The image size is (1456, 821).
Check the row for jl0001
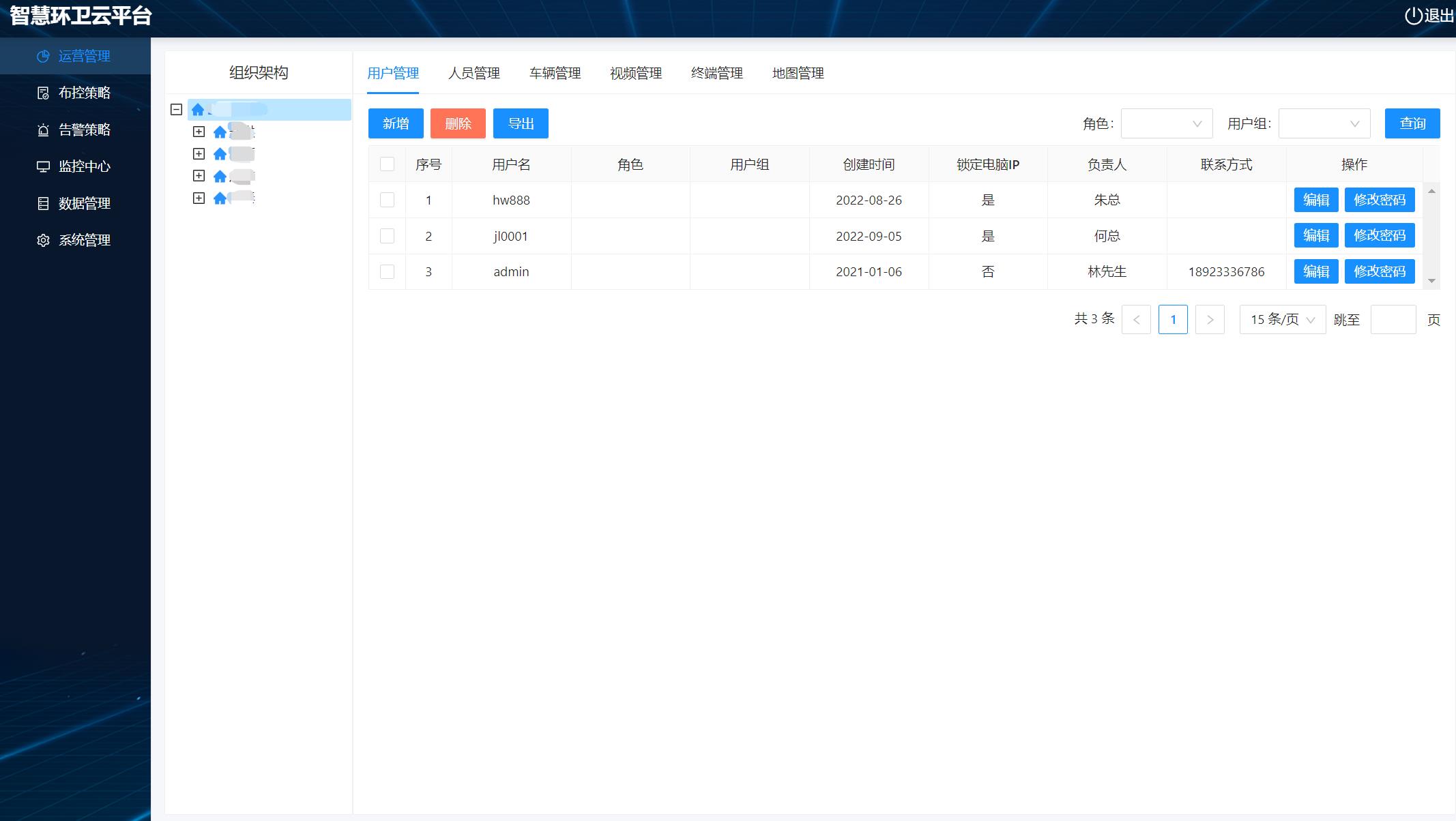pos(387,236)
